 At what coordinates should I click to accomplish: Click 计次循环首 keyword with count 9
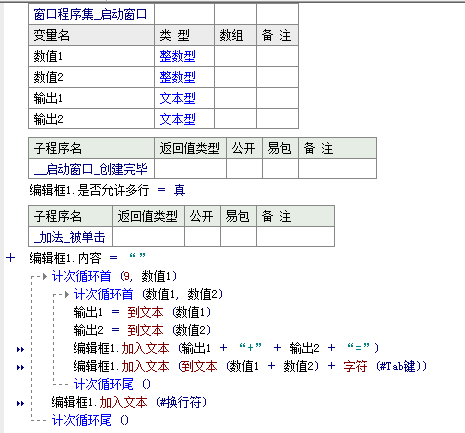tap(81, 276)
